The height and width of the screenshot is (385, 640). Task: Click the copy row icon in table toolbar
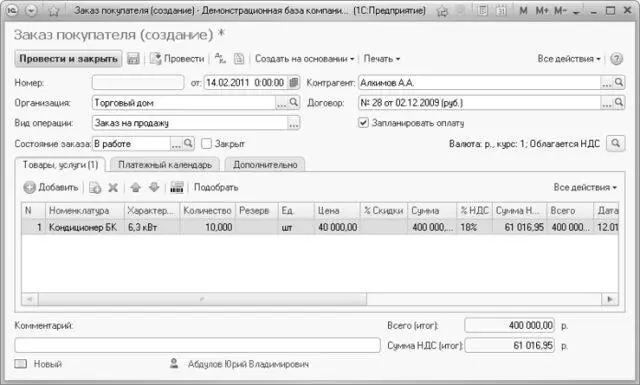[95, 187]
